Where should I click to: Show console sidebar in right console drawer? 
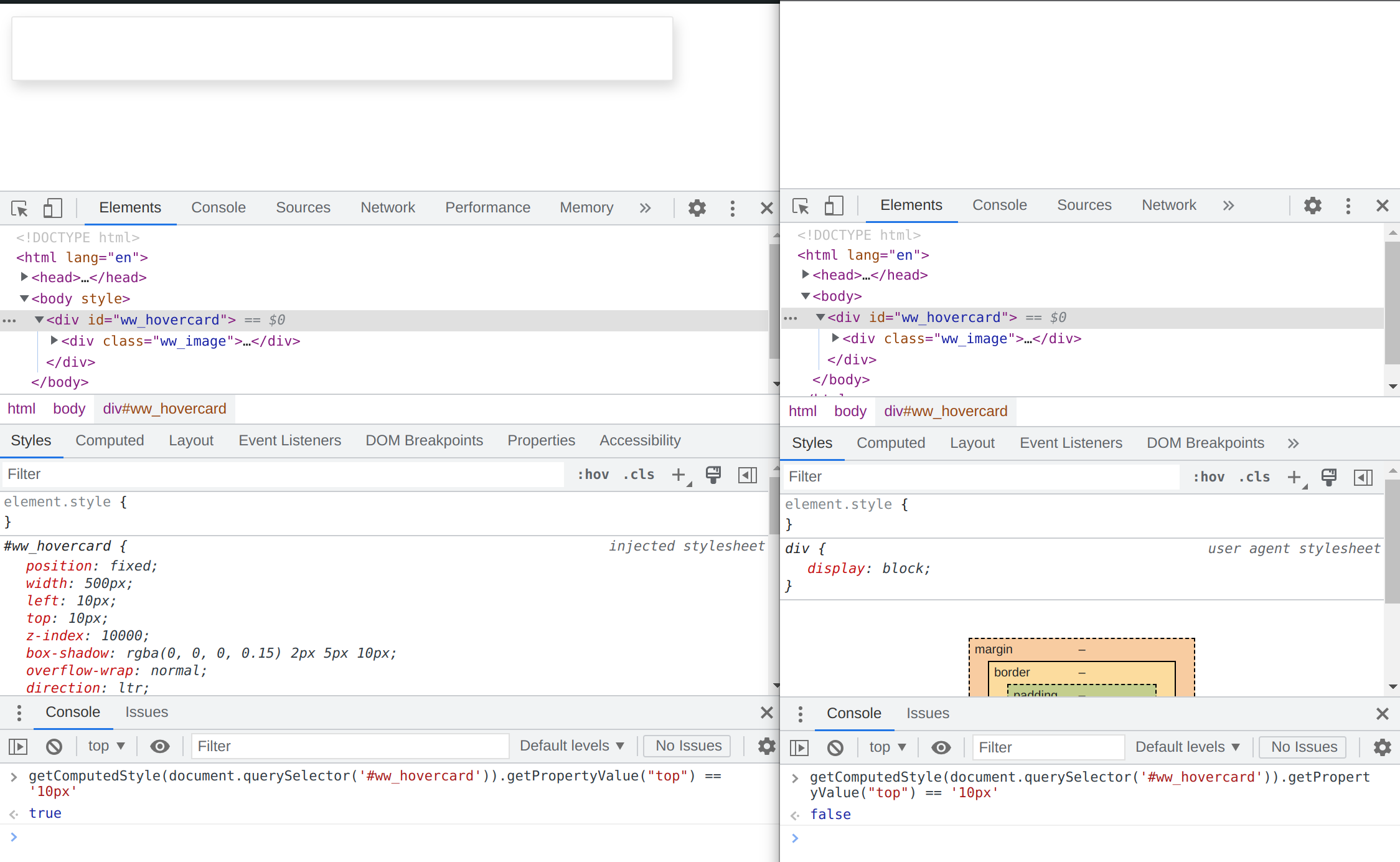(799, 747)
